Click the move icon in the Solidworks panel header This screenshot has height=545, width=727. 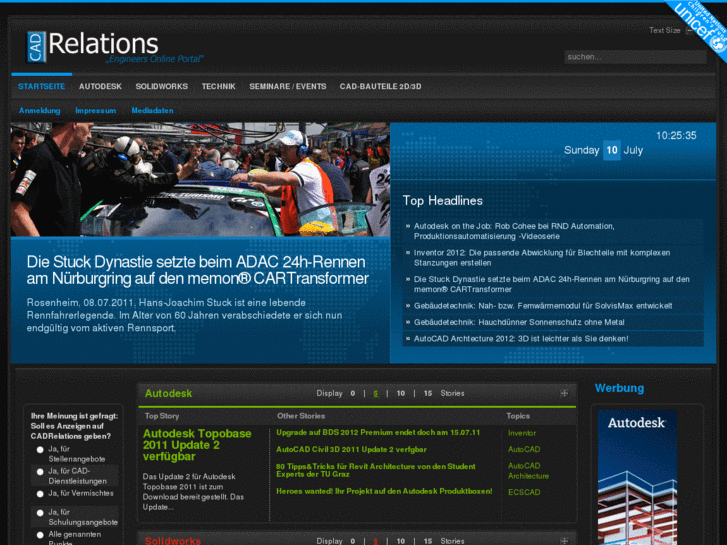(564, 541)
